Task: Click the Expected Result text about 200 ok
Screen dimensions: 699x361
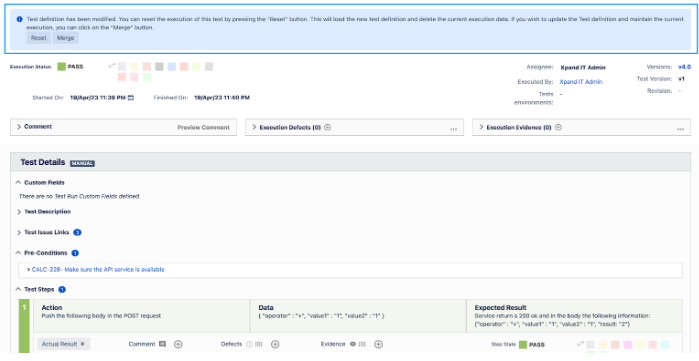Action: click(x=562, y=320)
